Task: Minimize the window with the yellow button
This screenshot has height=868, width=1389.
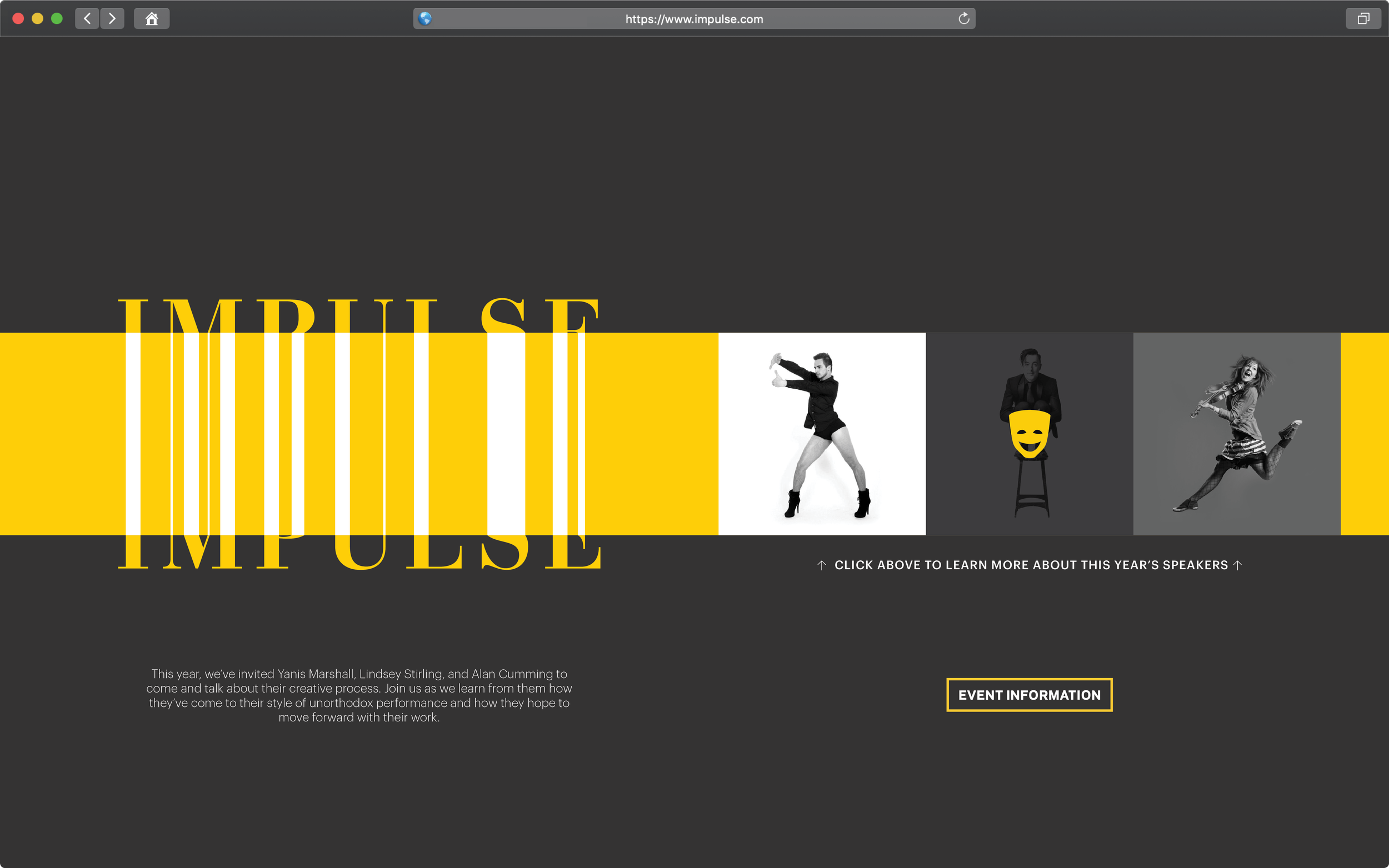Action: point(37,18)
